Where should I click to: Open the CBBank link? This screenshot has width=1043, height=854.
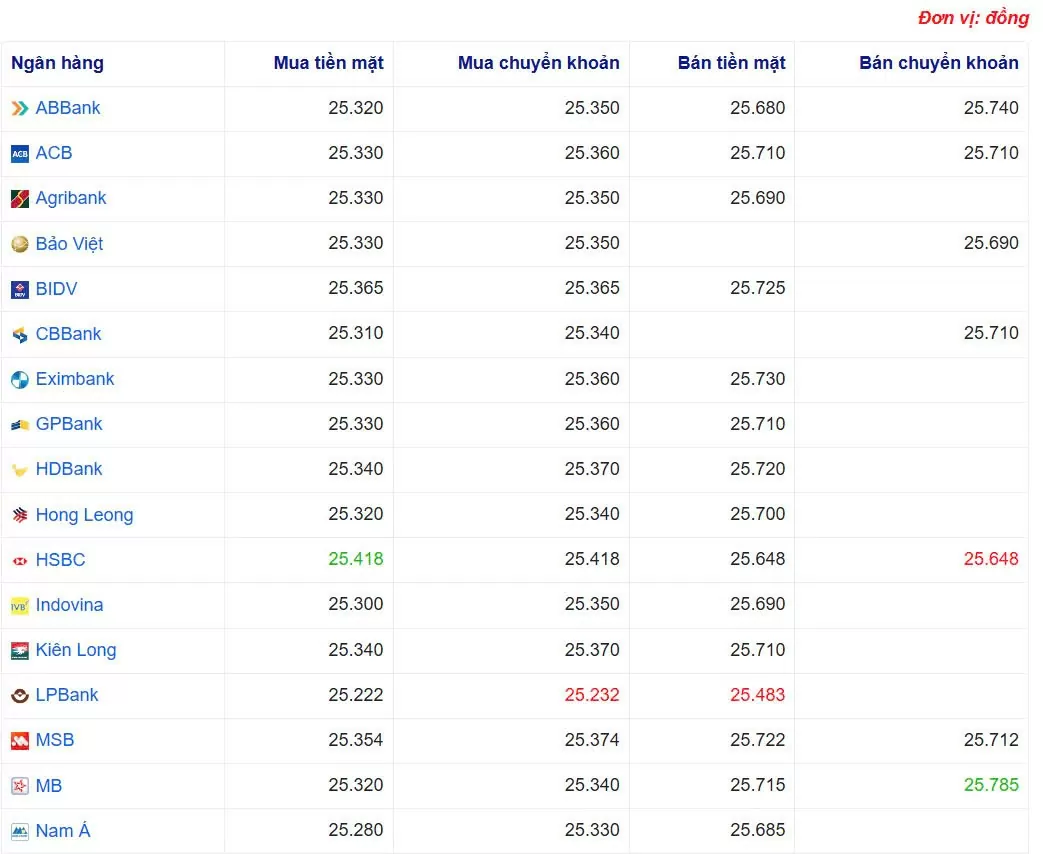[x=68, y=334]
